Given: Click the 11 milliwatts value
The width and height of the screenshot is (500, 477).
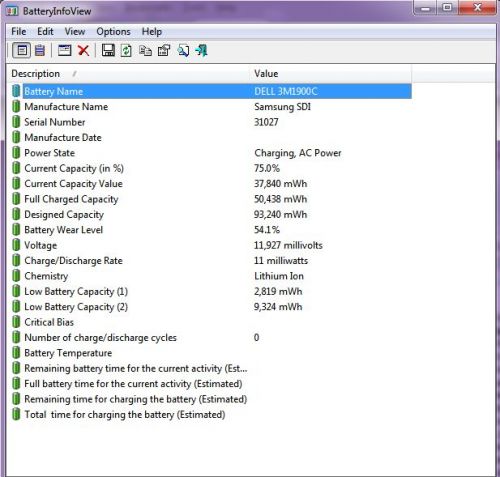Looking at the screenshot, I should (x=281, y=261).
